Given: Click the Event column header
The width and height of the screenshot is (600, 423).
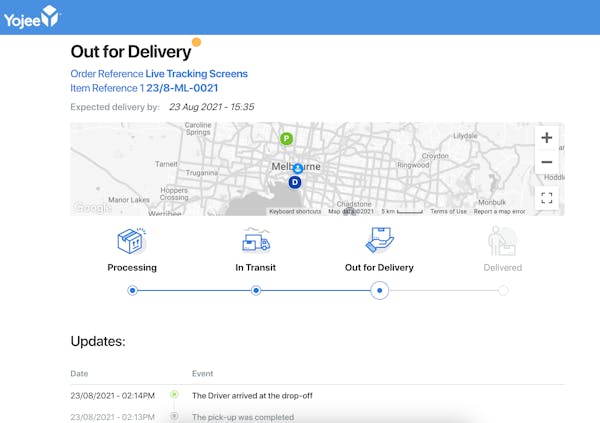Looking at the screenshot, I should [x=202, y=374].
